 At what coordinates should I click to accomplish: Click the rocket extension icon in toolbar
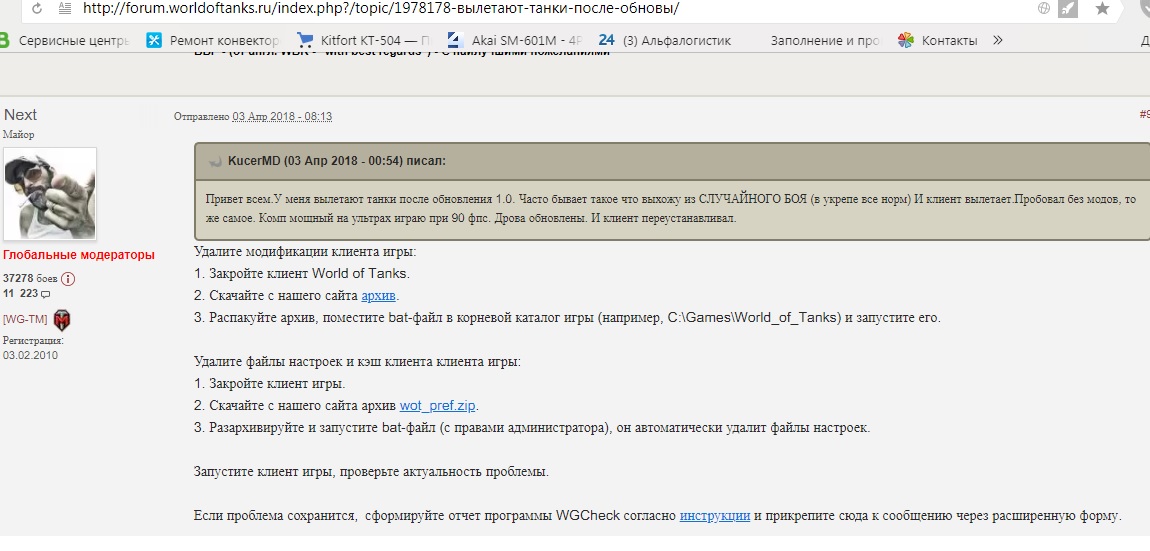pos(1070,9)
